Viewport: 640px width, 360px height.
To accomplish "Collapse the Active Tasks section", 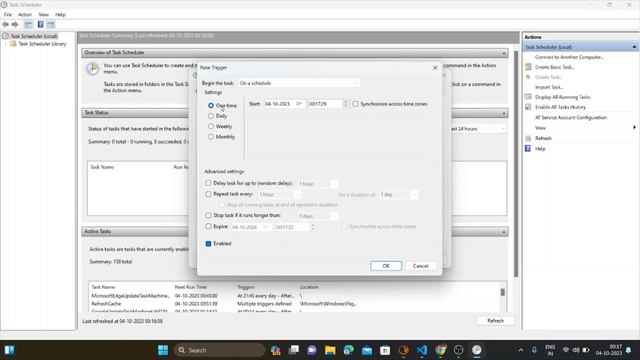I will pyautogui.click(x=503, y=232).
